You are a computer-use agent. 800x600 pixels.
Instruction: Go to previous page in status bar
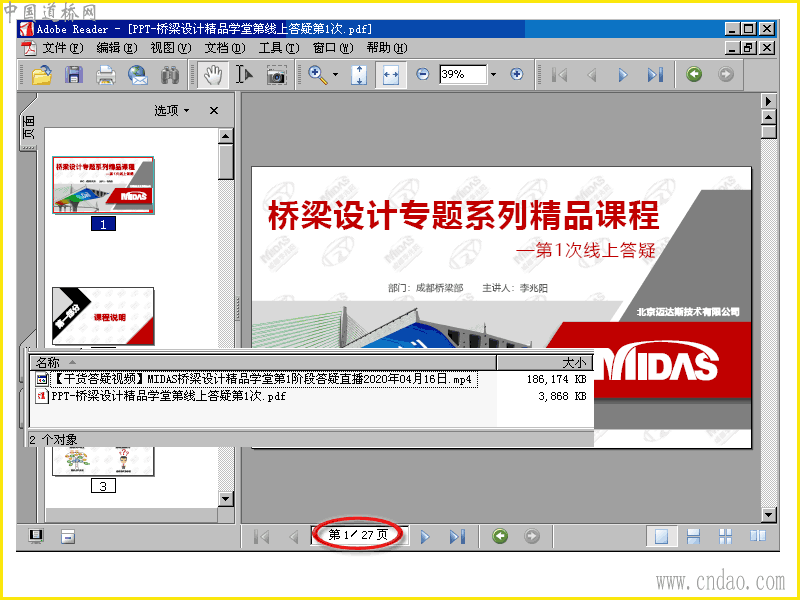point(294,536)
